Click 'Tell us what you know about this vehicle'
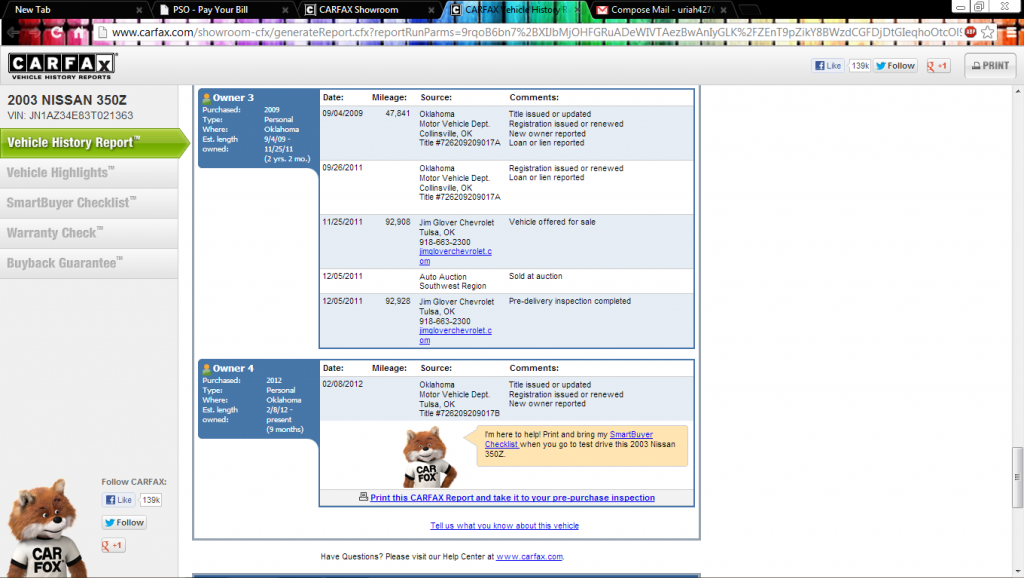This screenshot has width=1024, height=578. tap(504, 525)
